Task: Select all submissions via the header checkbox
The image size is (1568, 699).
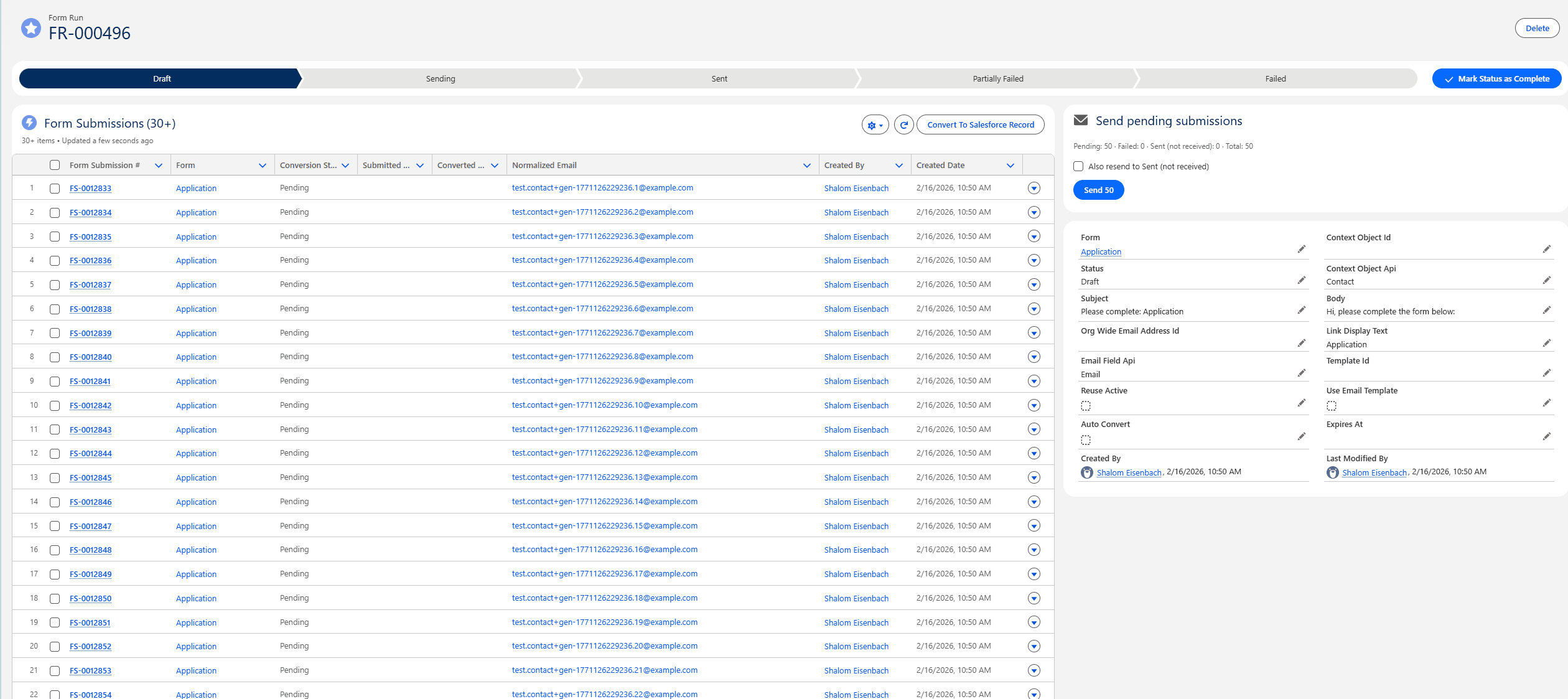Action: [55, 165]
